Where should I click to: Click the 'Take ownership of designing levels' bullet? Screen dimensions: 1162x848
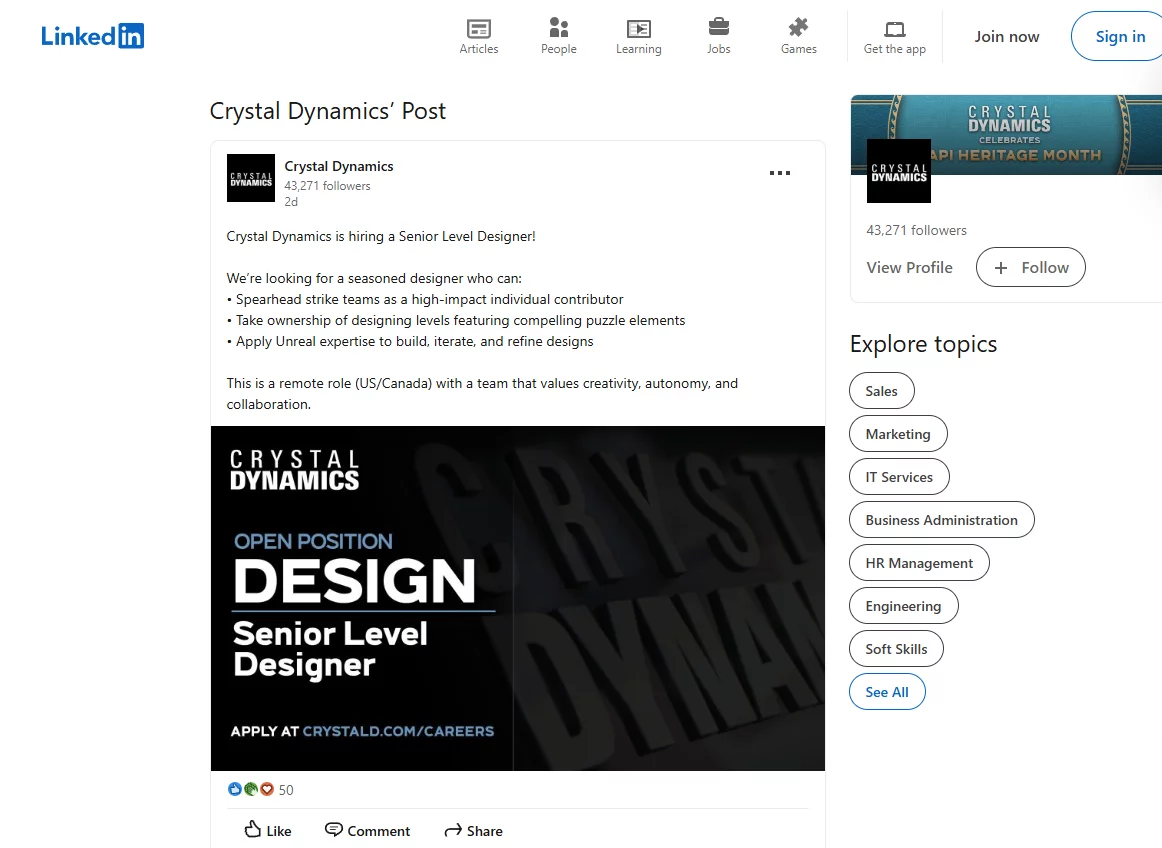coord(456,320)
